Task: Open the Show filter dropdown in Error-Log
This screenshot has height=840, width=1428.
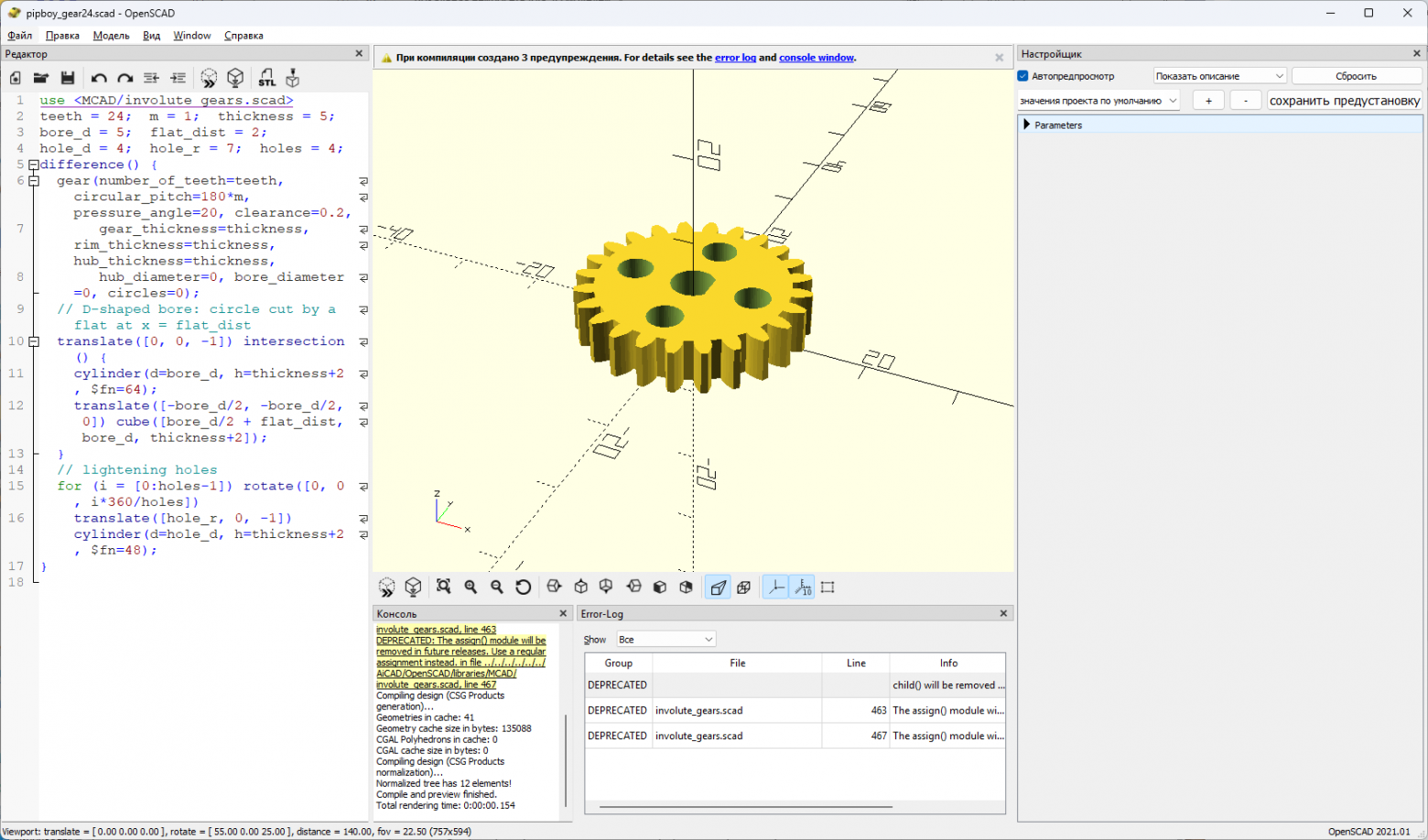Action: point(665,639)
